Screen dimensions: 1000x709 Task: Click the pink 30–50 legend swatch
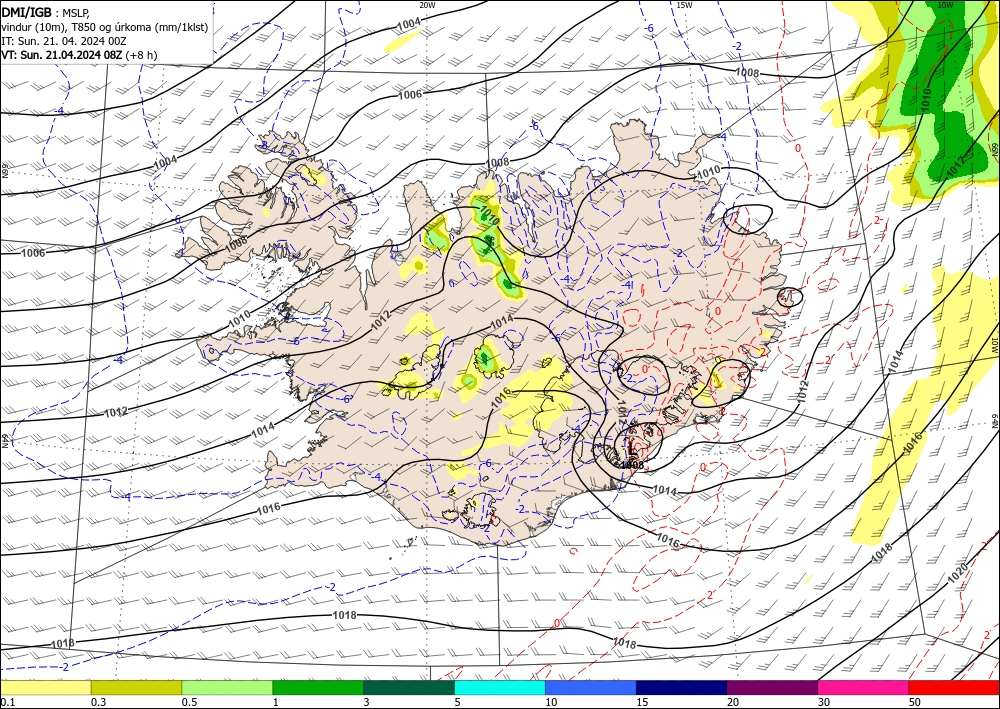[x=863, y=687]
